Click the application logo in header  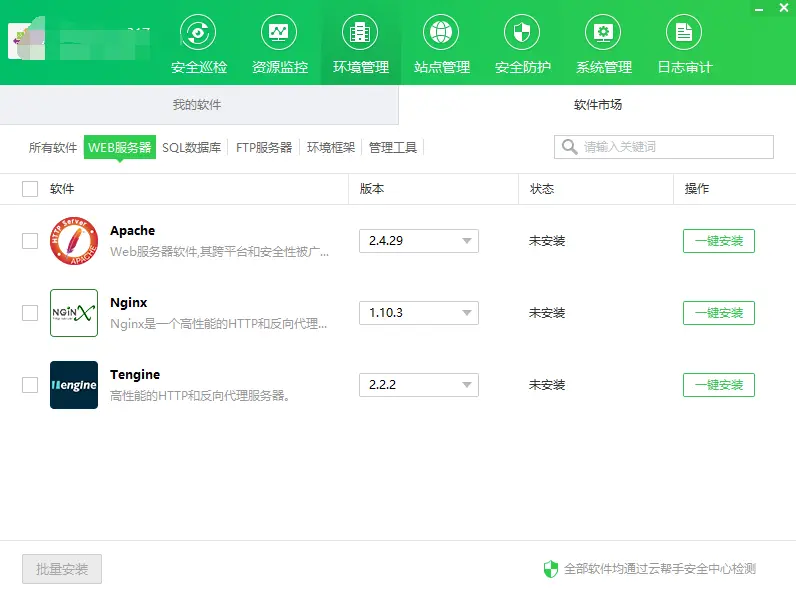[x=26, y=39]
